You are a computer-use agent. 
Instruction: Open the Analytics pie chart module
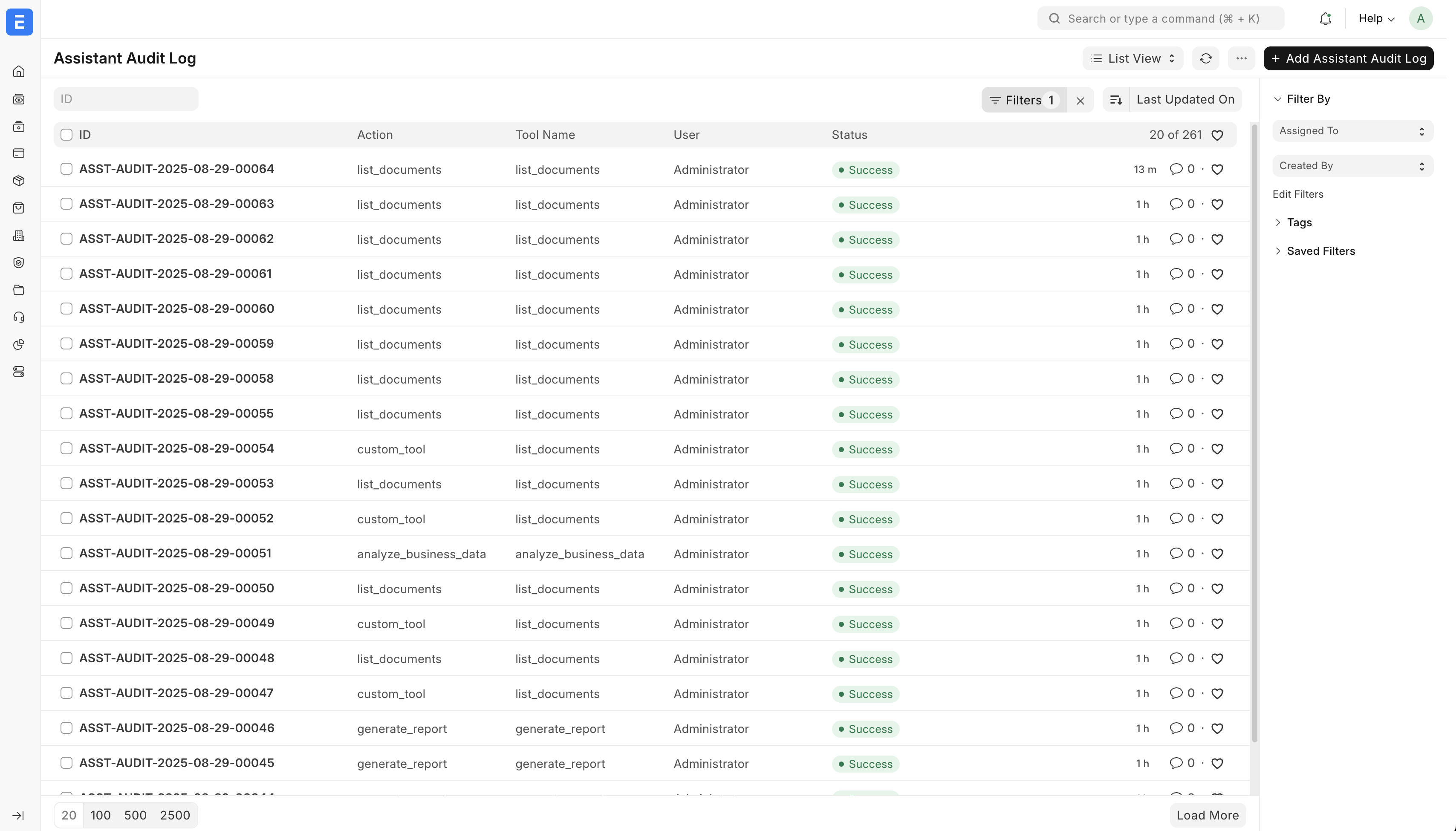pyautogui.click(x=20, y=344)
